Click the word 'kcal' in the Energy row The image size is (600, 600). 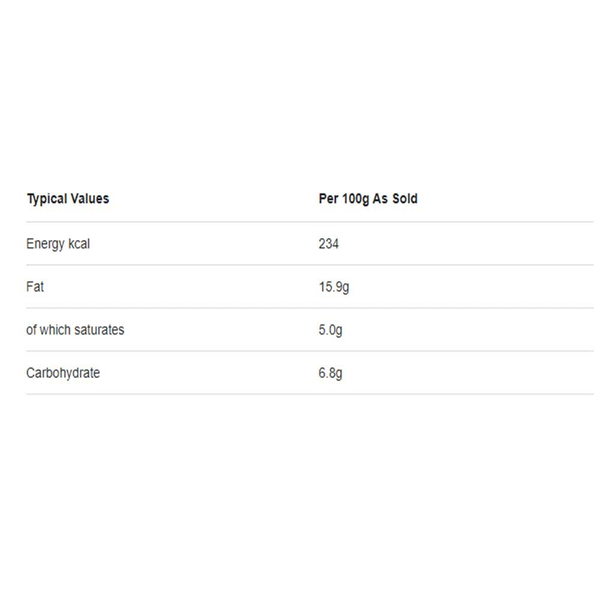click(x=77, y=244)
